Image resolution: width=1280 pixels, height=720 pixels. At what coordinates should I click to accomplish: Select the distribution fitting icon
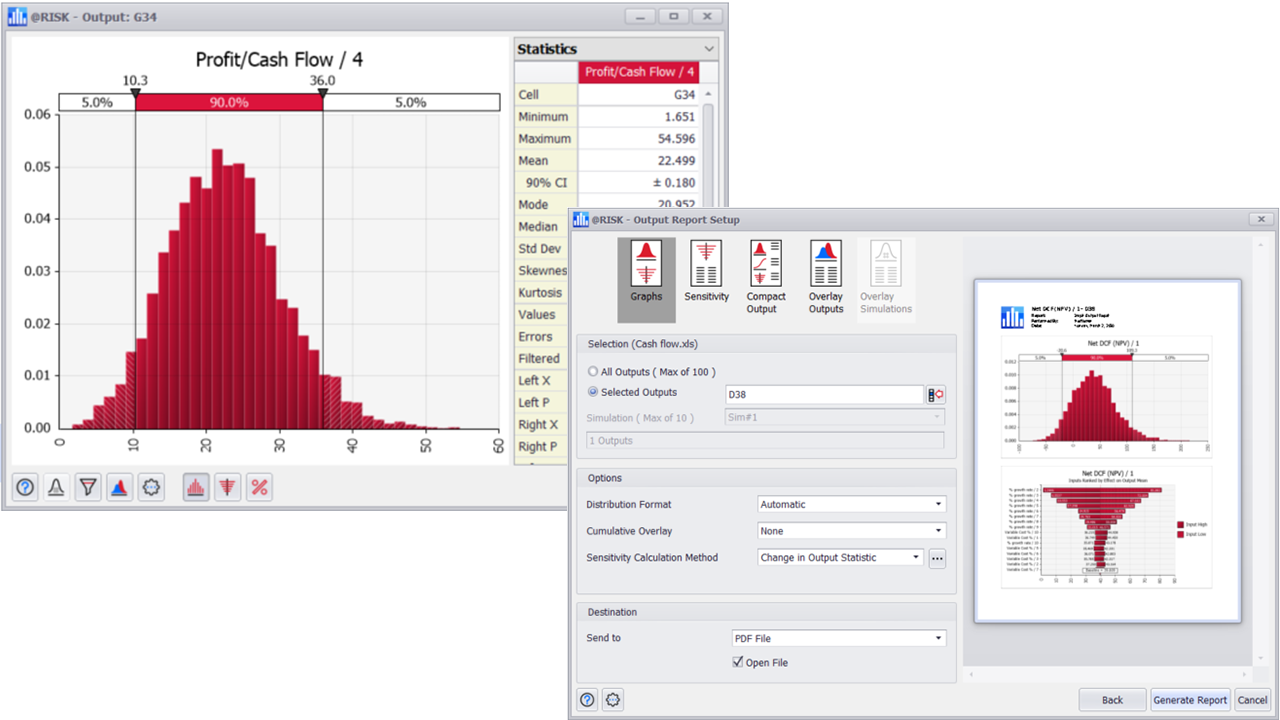[56, 487]
